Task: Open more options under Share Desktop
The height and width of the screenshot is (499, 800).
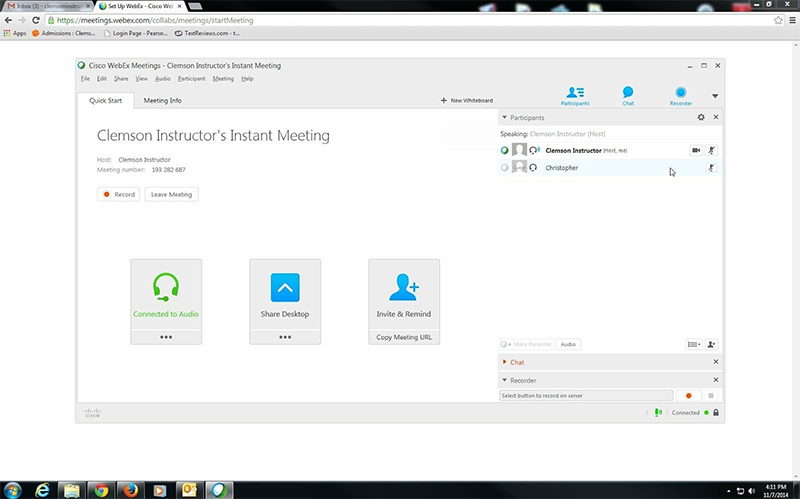Action: (285, 337)
